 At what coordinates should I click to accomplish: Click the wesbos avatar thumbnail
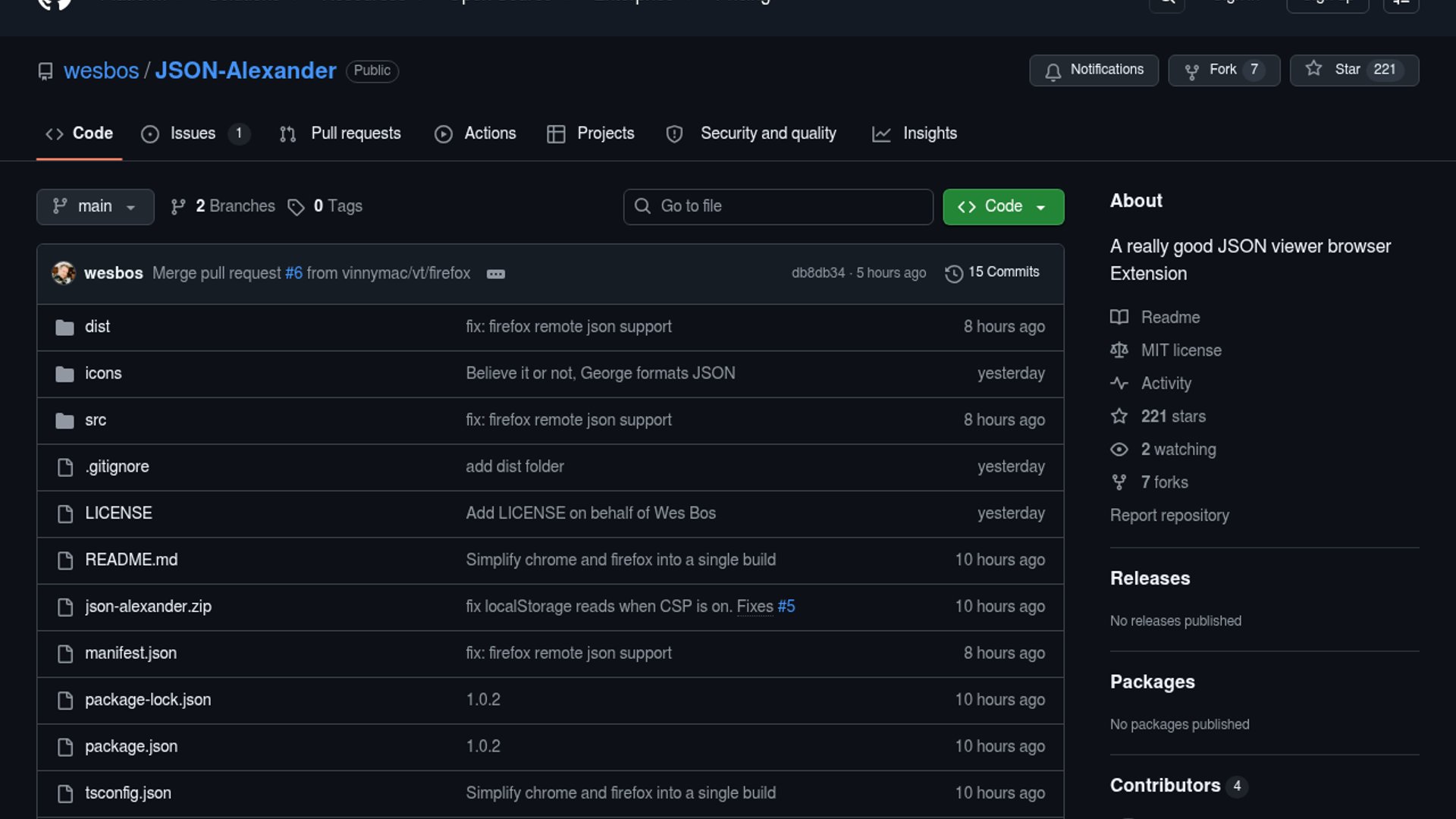coord(64,273)
